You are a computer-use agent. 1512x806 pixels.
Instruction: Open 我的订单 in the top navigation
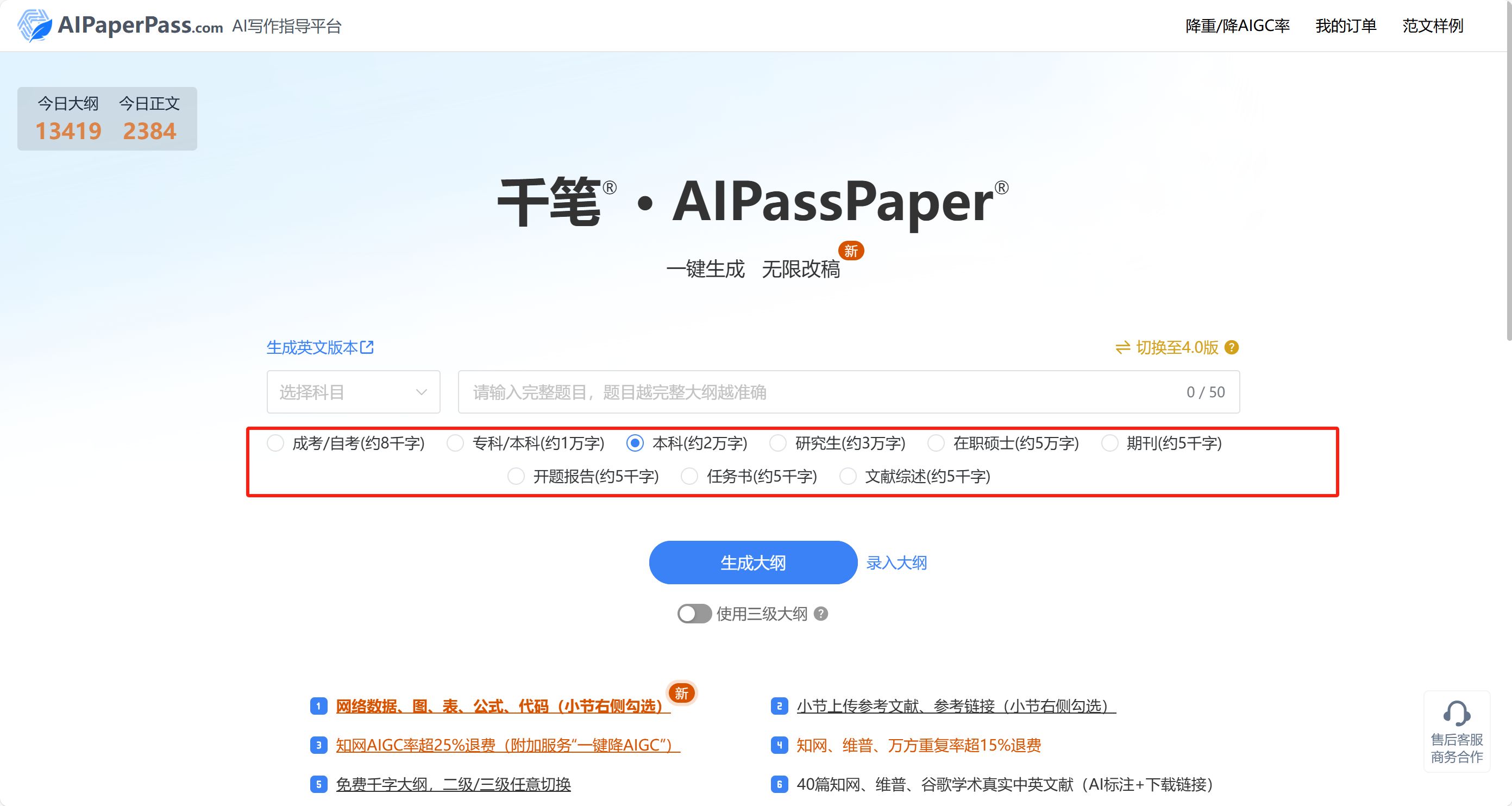pyautogui.click(x=1345, y=26)
